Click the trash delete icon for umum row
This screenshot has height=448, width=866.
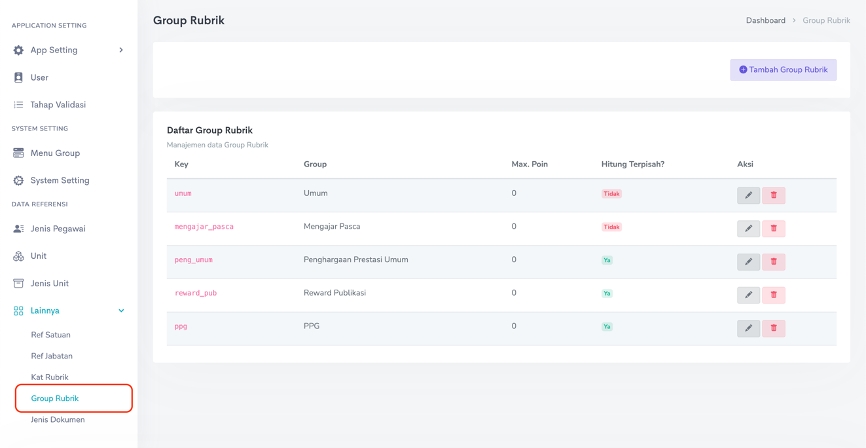[x=773, y=196]
